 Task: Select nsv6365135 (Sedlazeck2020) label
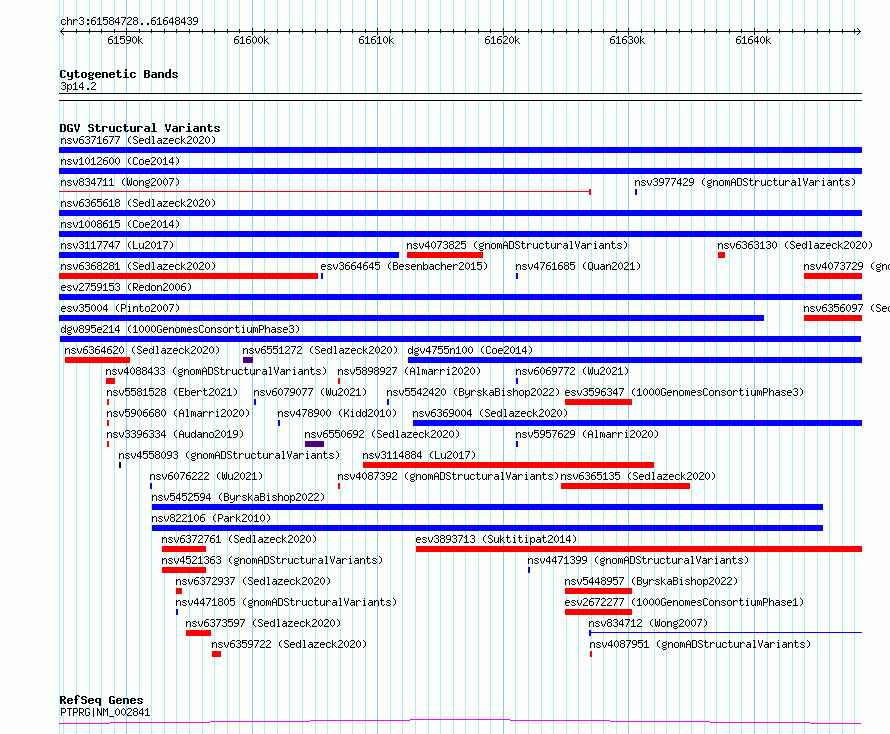tap(638, 476)
